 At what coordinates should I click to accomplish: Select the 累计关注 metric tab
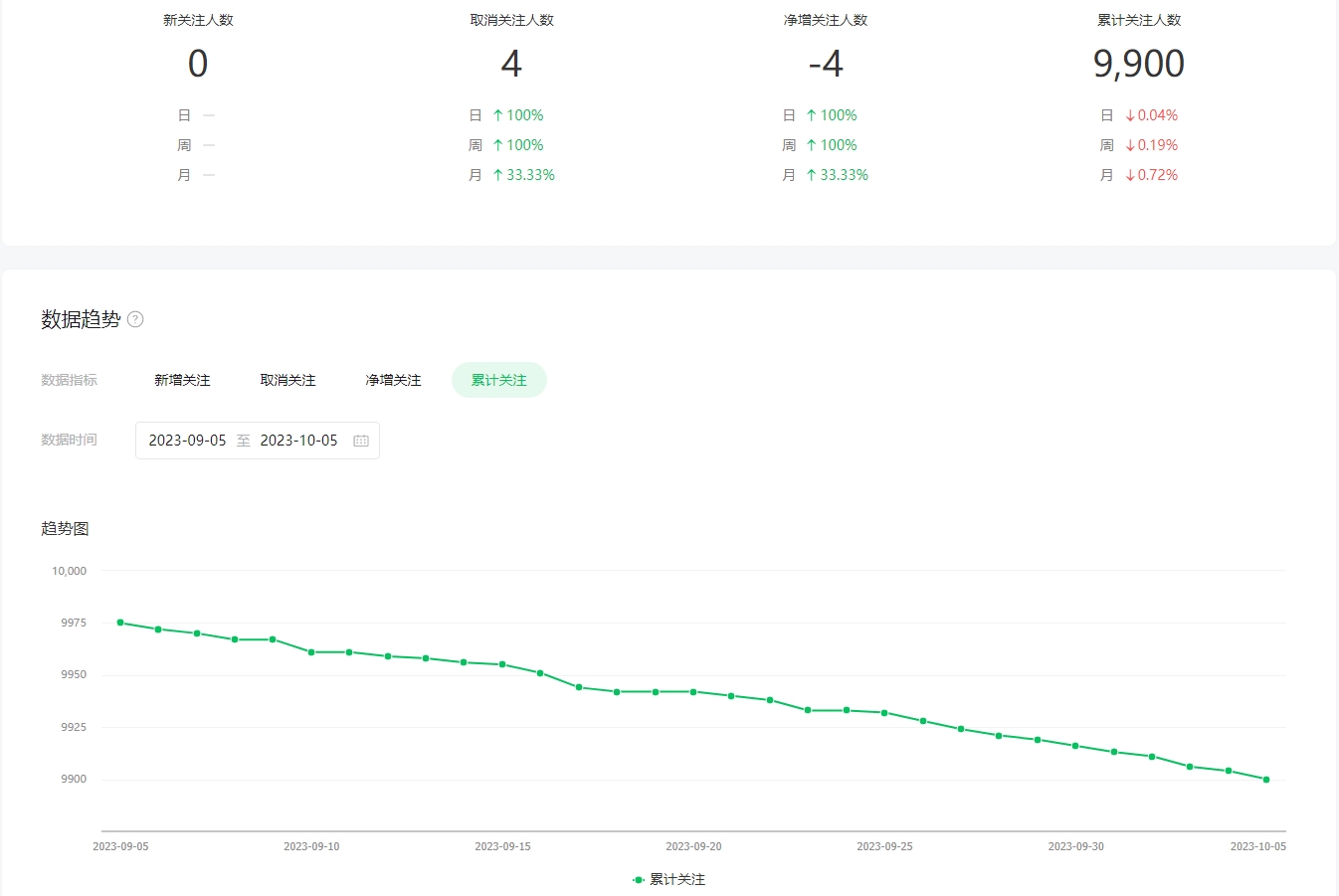498,380
